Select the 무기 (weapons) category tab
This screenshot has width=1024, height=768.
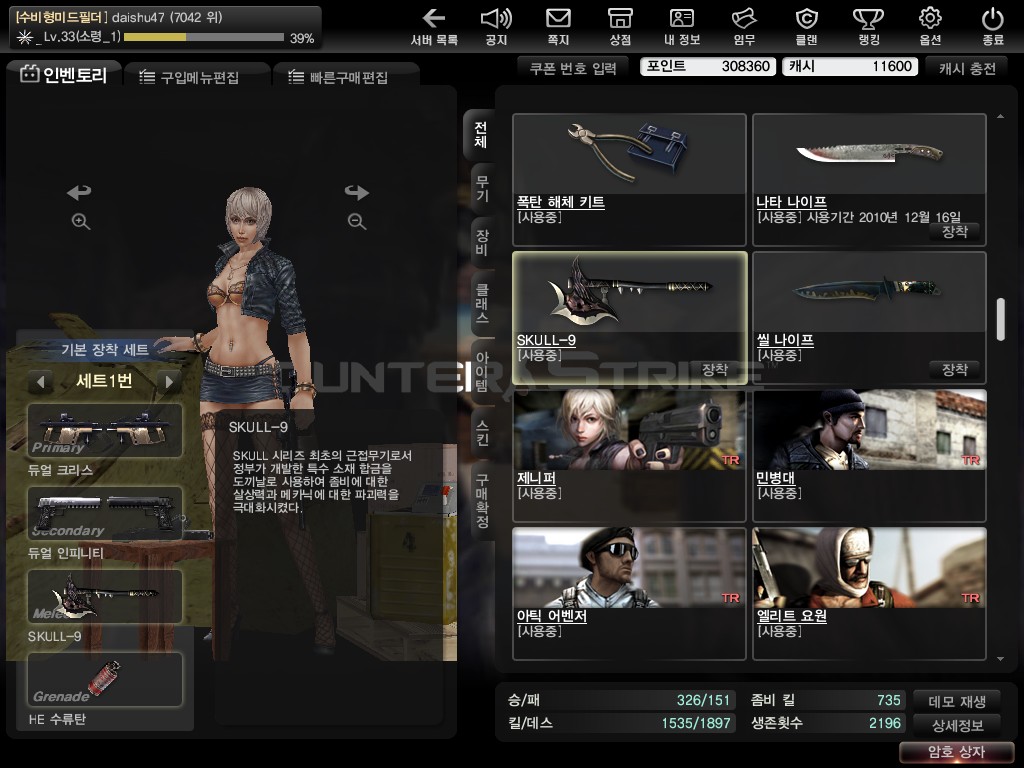[482, 188]
